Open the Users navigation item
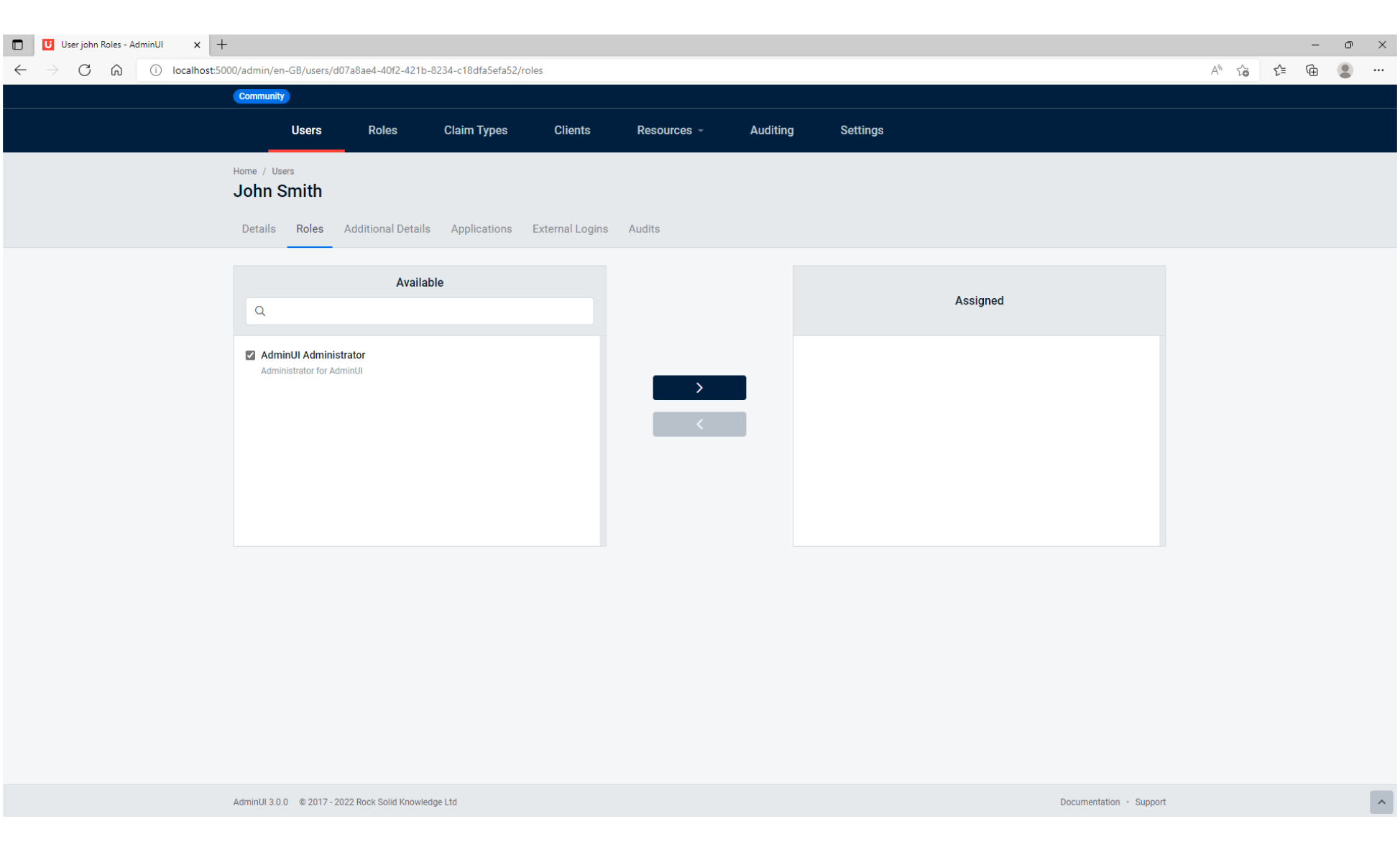 tap(306, 130)
